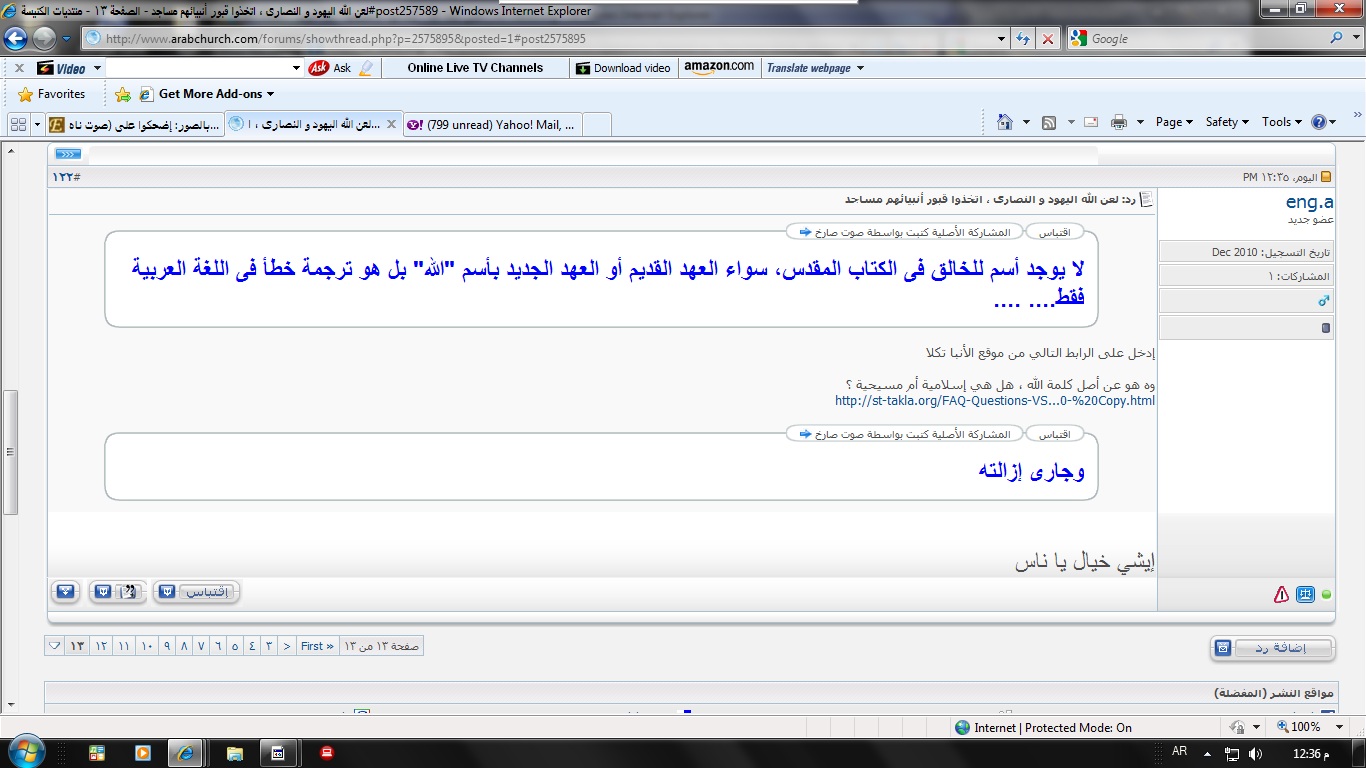Image resolution: width=1366 pixels, height=768 pixels.
Task: Click the Print toolbar icon
Action: [x=1119, y=122]
